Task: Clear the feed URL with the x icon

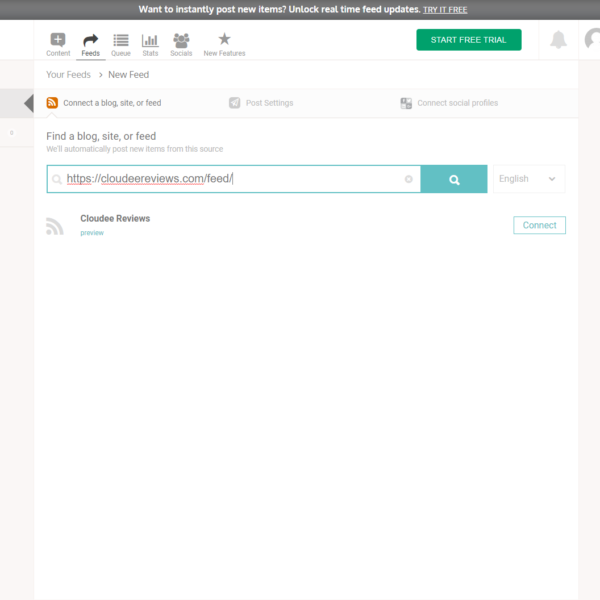Action: [x=409, y=179]
